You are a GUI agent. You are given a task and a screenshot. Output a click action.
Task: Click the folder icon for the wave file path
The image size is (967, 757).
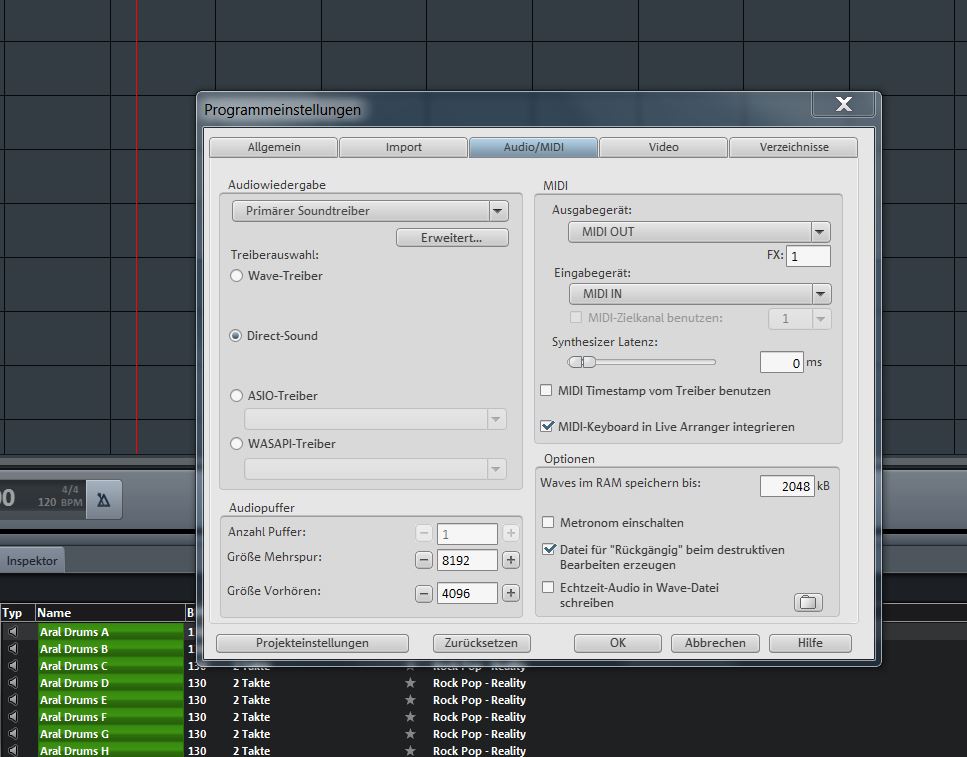pos(808,602)
